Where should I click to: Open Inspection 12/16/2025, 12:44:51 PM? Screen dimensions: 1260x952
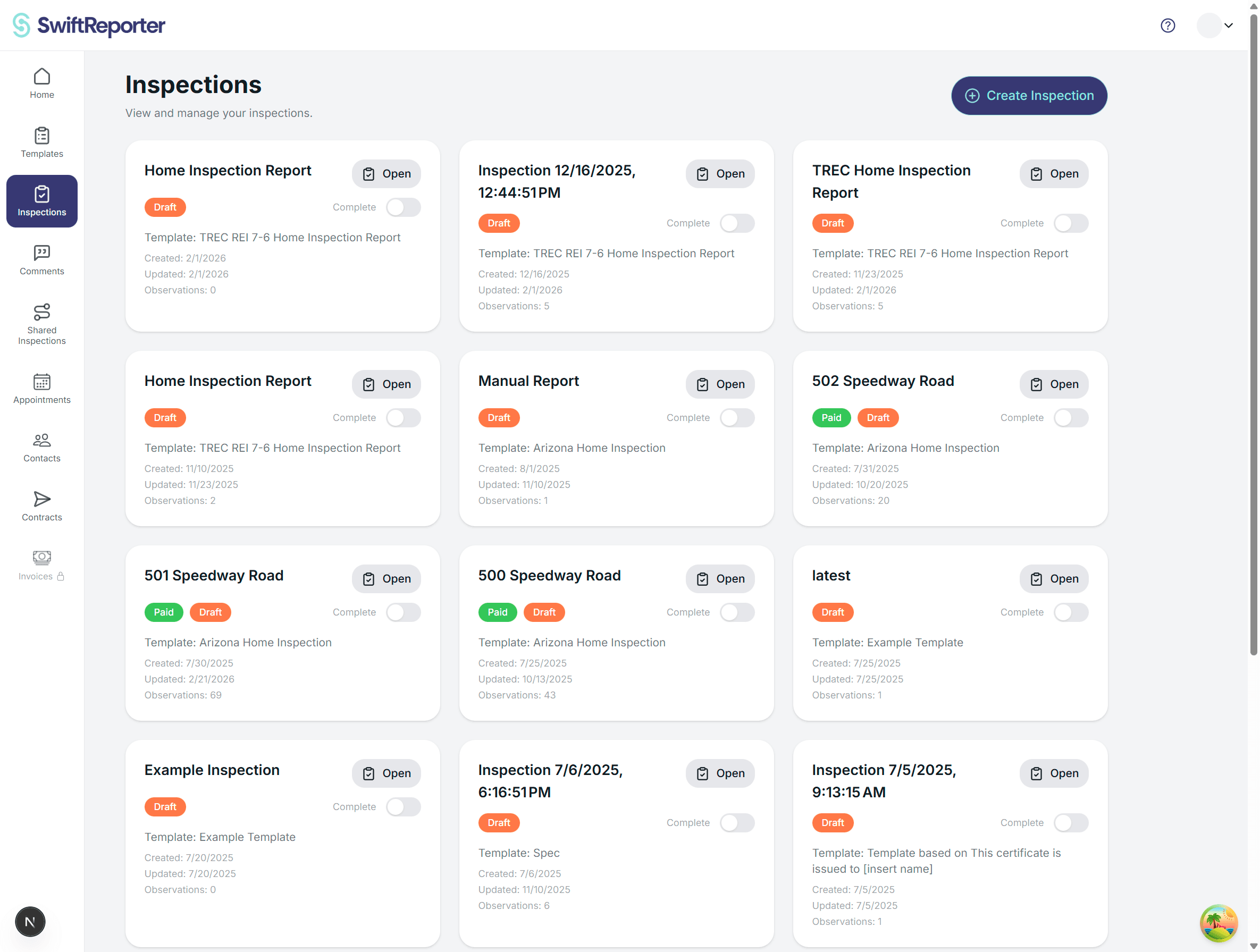point(720,174)
